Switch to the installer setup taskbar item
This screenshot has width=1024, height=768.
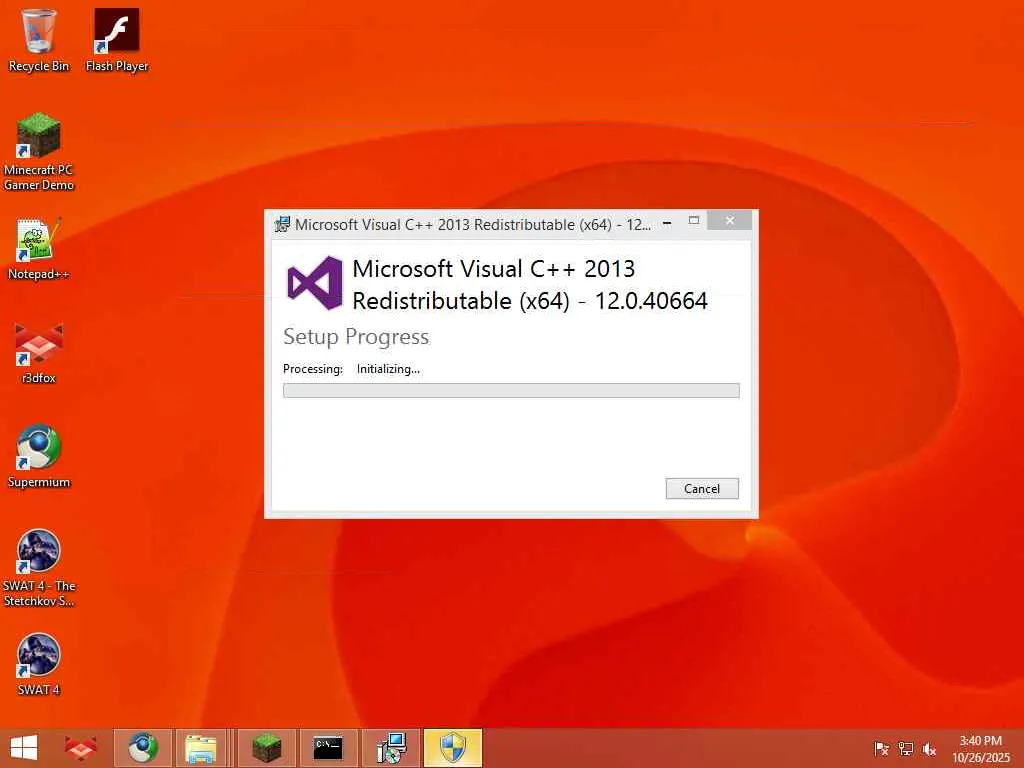click(x=391, y=748)
